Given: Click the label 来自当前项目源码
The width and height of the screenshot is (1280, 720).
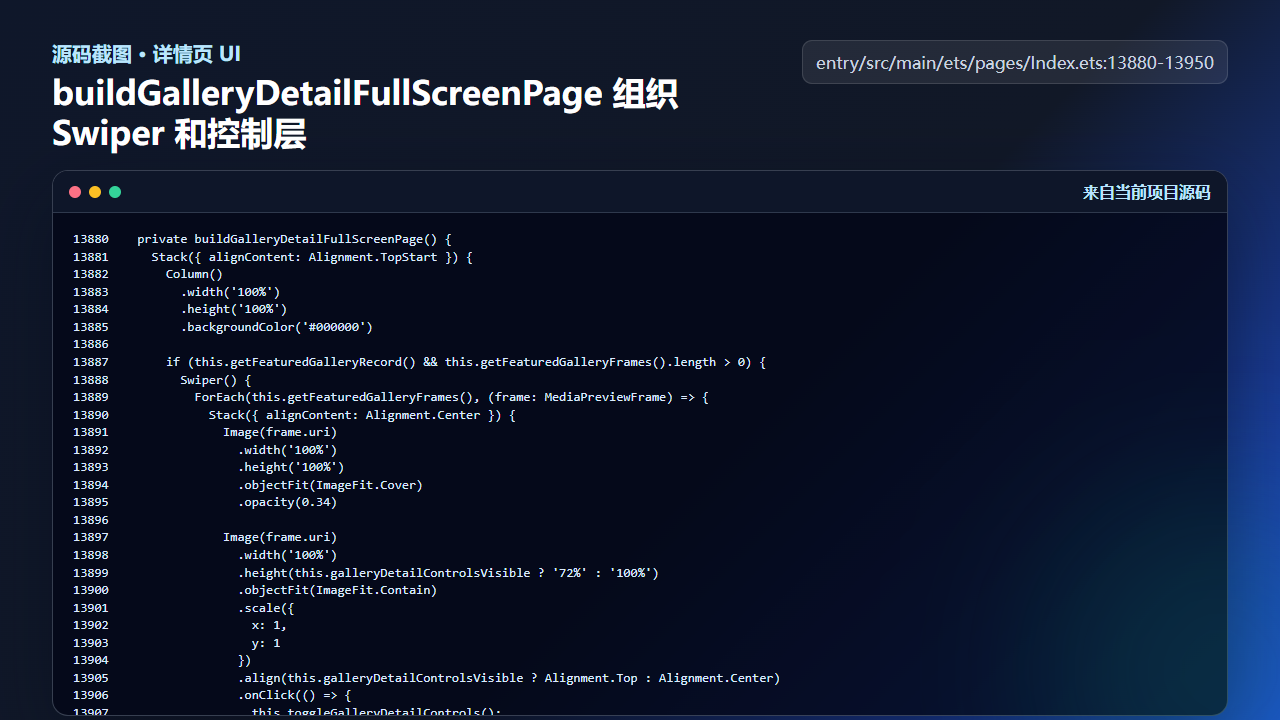Looking at the screenshot, I should (x=1146, y=192).
